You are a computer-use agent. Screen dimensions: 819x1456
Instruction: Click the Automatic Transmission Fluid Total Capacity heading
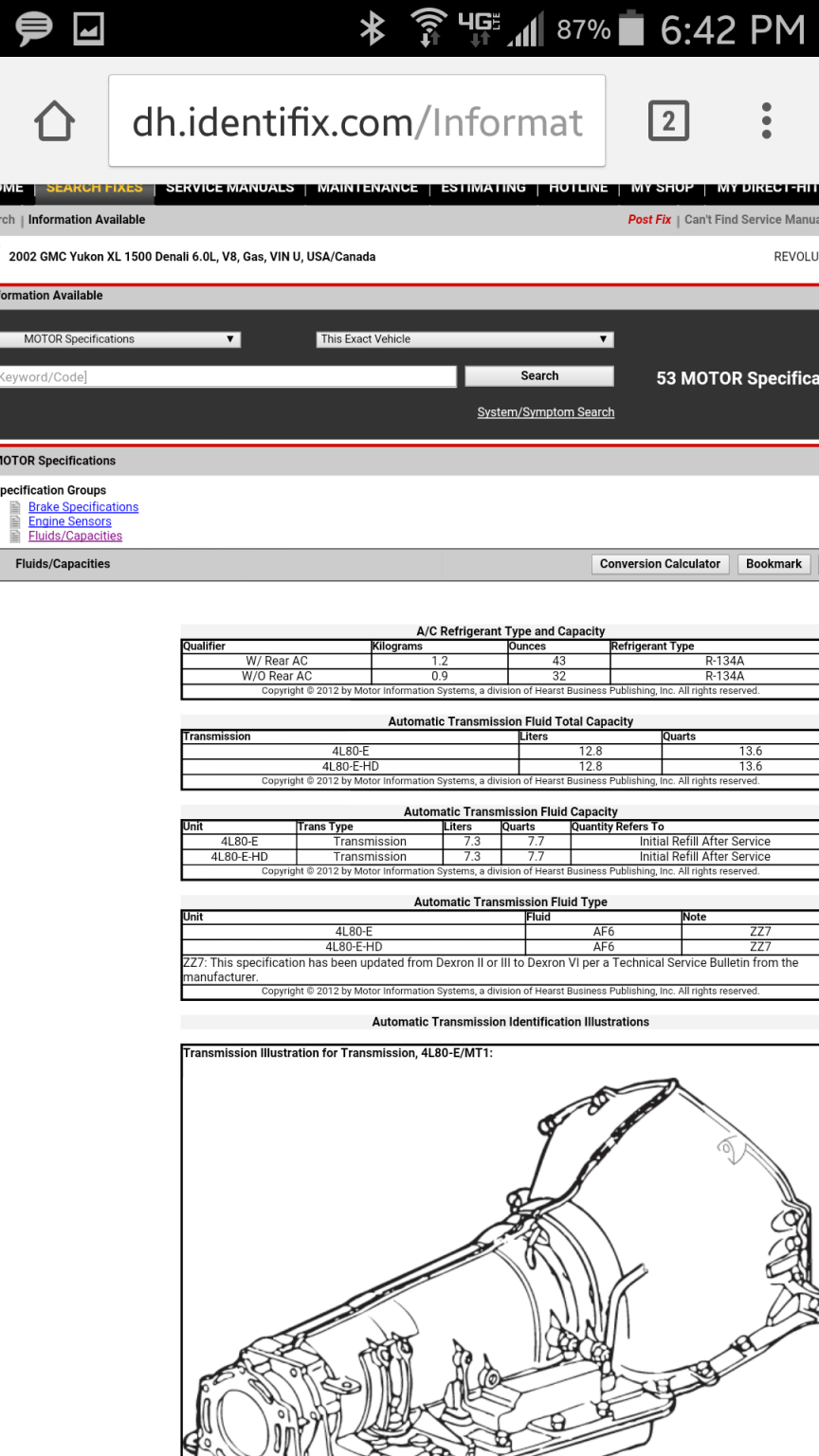pos(511,721)
